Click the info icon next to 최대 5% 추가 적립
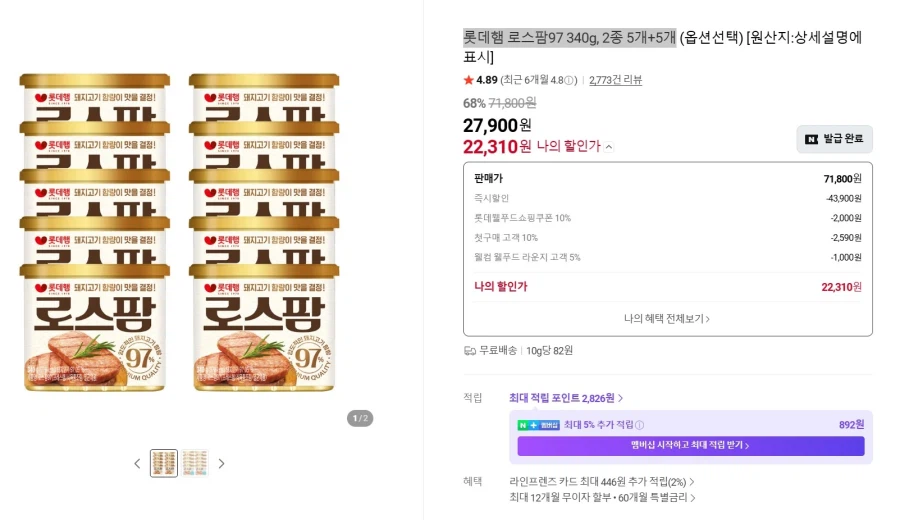Viewport: 900px width, 520px height. pos(640,425)
